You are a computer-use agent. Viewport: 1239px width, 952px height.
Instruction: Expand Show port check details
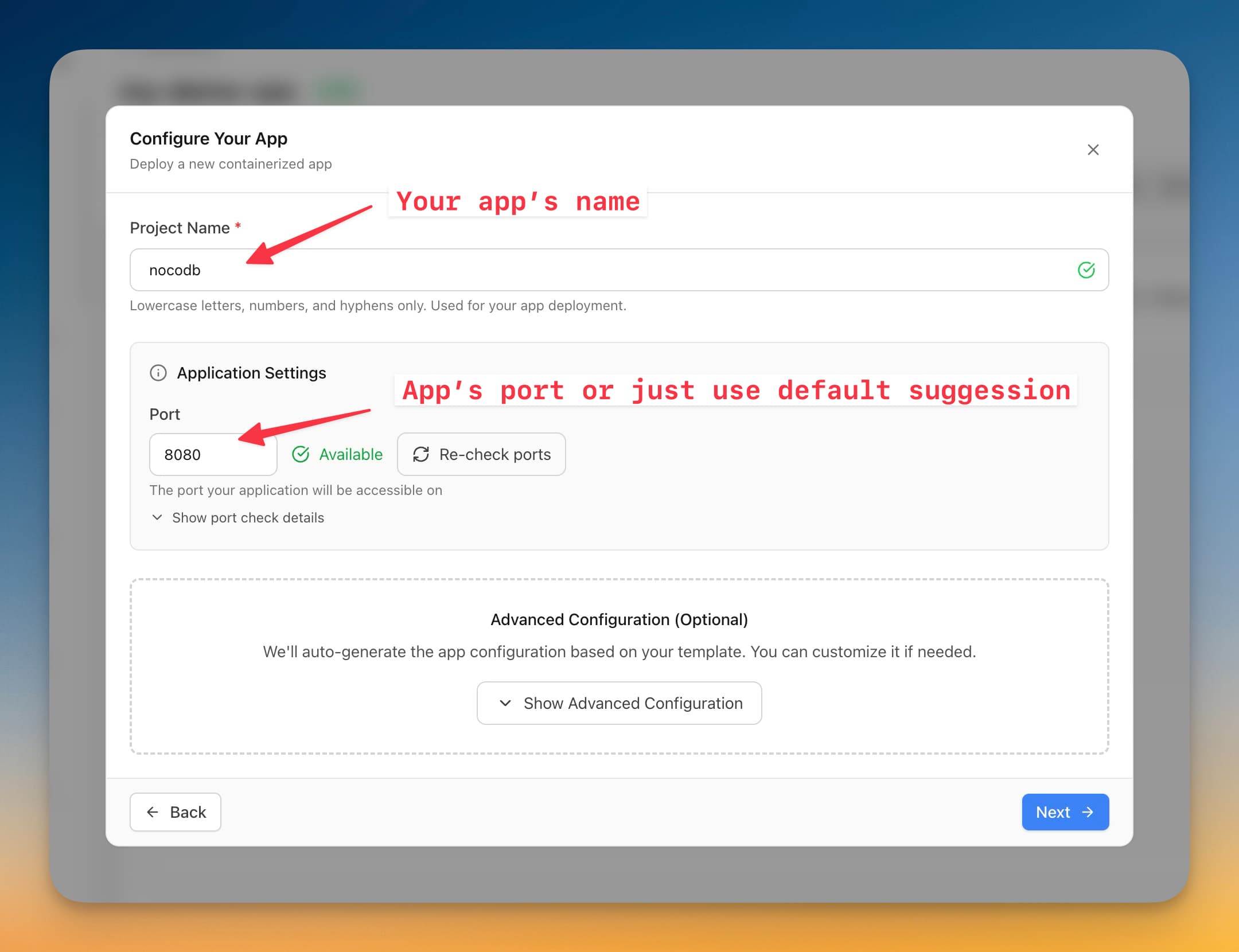[x=247, y=517]
